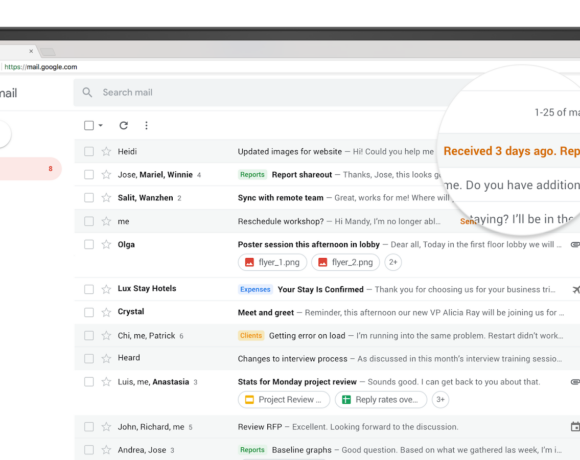Select Olga's Poster session email checkbox
This screenshot has width=580, height=460.
89,244
